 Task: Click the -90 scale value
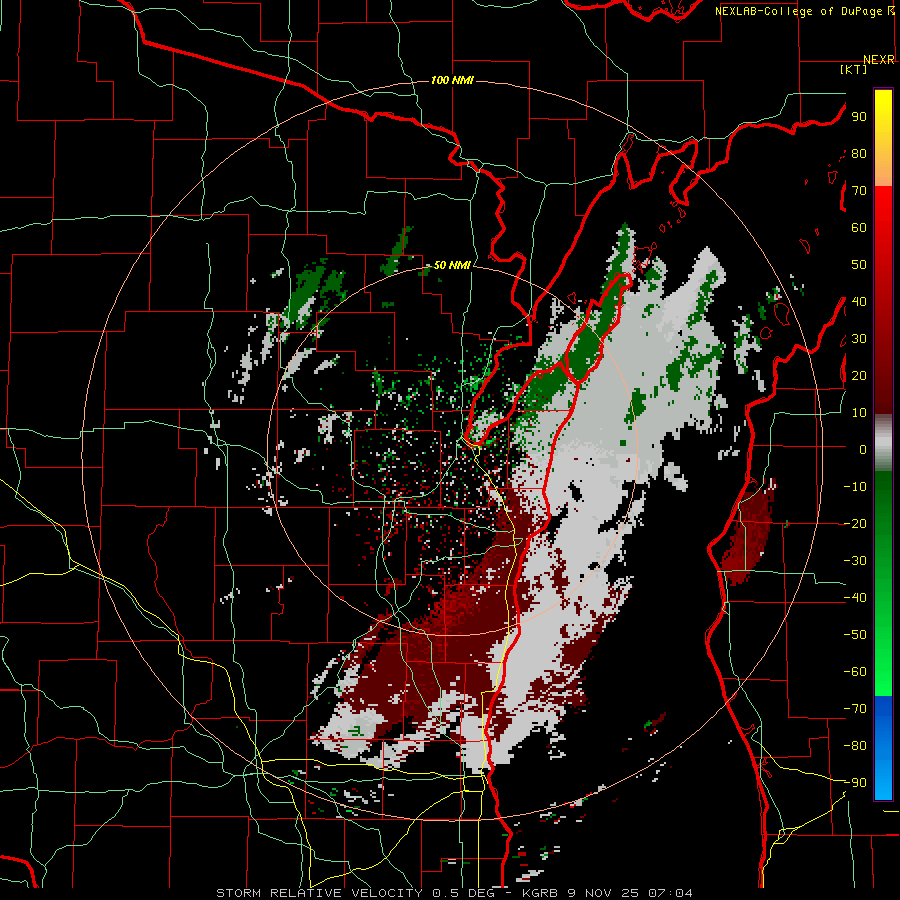pos(855,783)
